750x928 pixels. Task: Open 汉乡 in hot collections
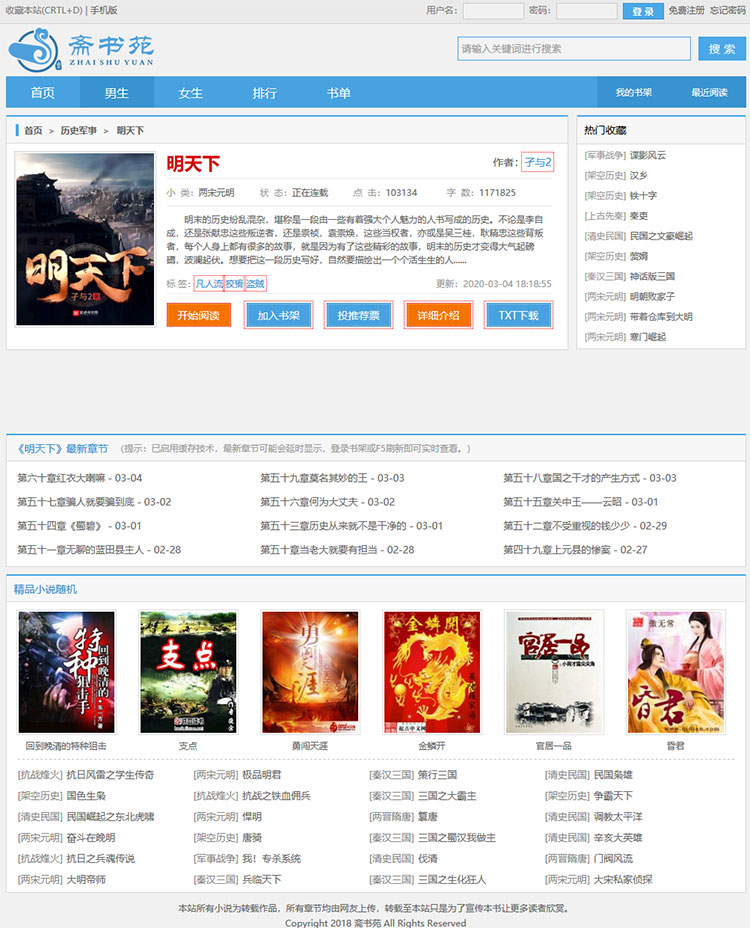[638, 175]
